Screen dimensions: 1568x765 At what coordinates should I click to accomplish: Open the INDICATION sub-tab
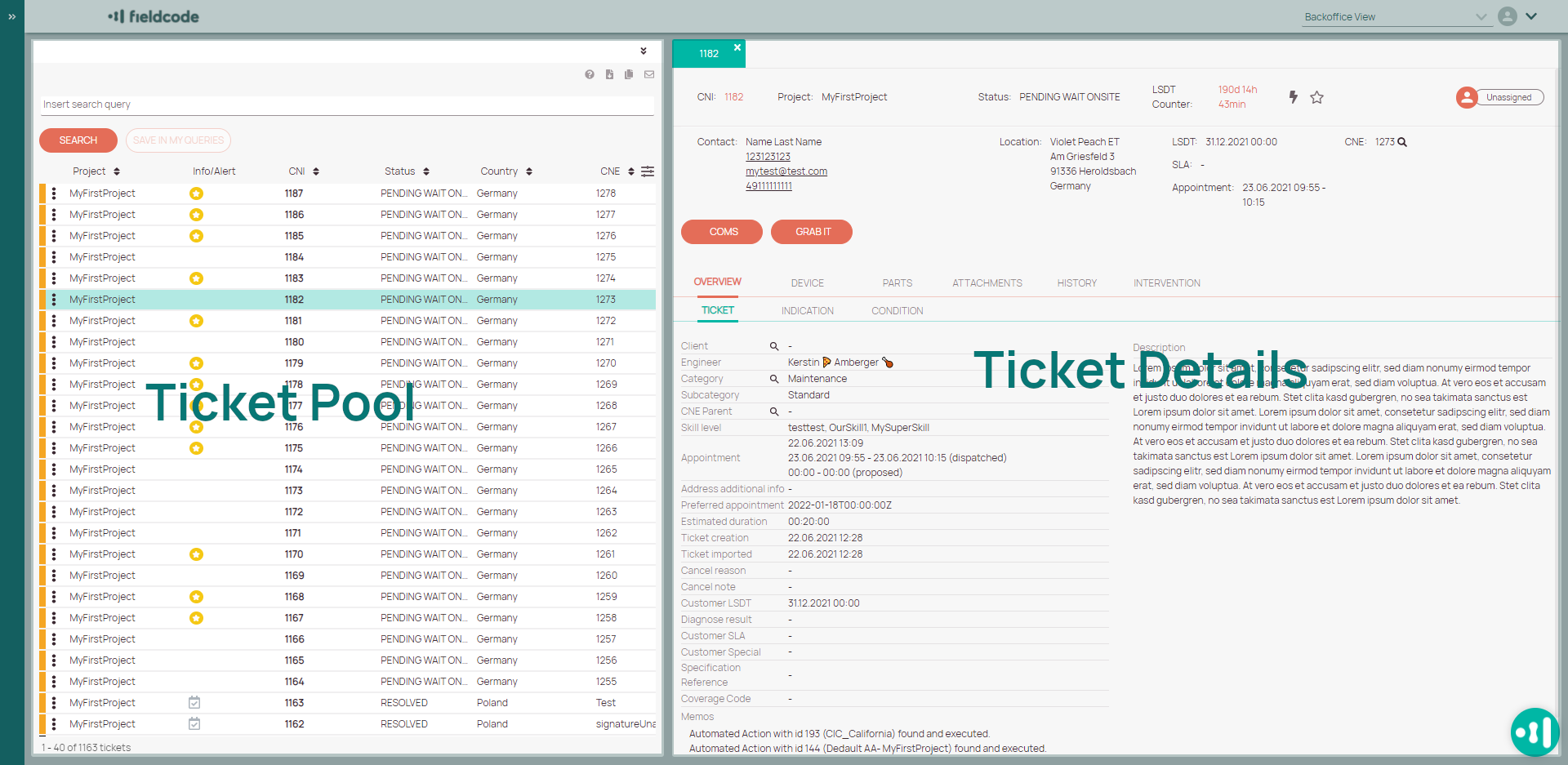(x=807, y=310)
